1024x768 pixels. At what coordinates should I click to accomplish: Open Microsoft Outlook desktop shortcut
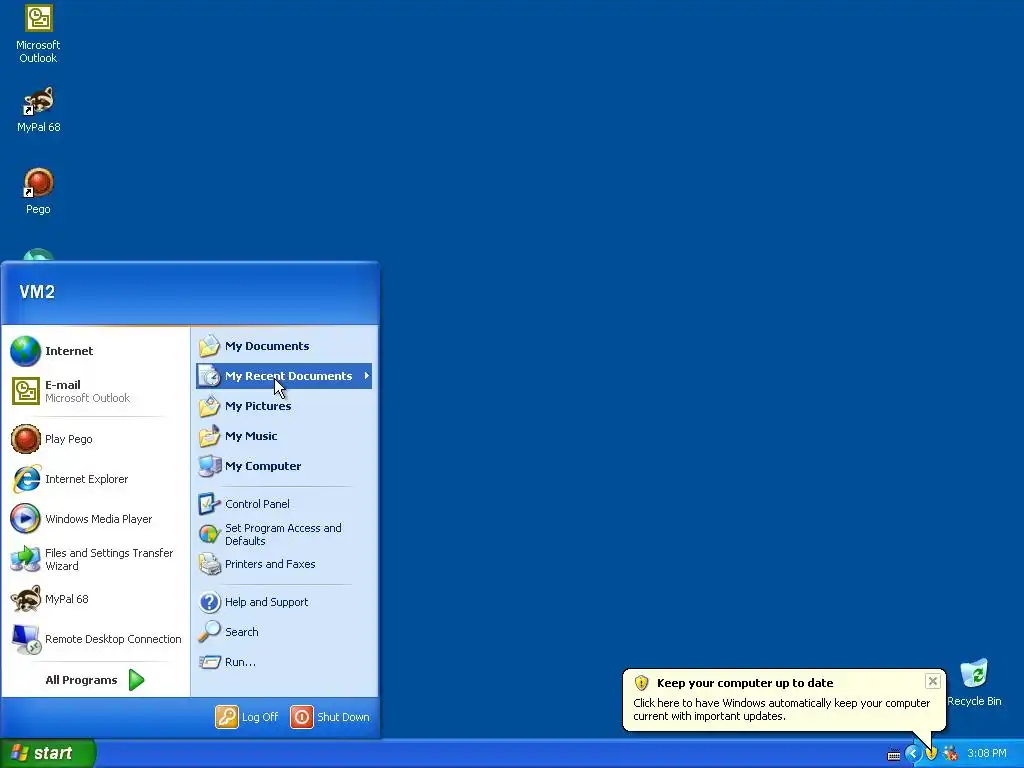(38, 34)
